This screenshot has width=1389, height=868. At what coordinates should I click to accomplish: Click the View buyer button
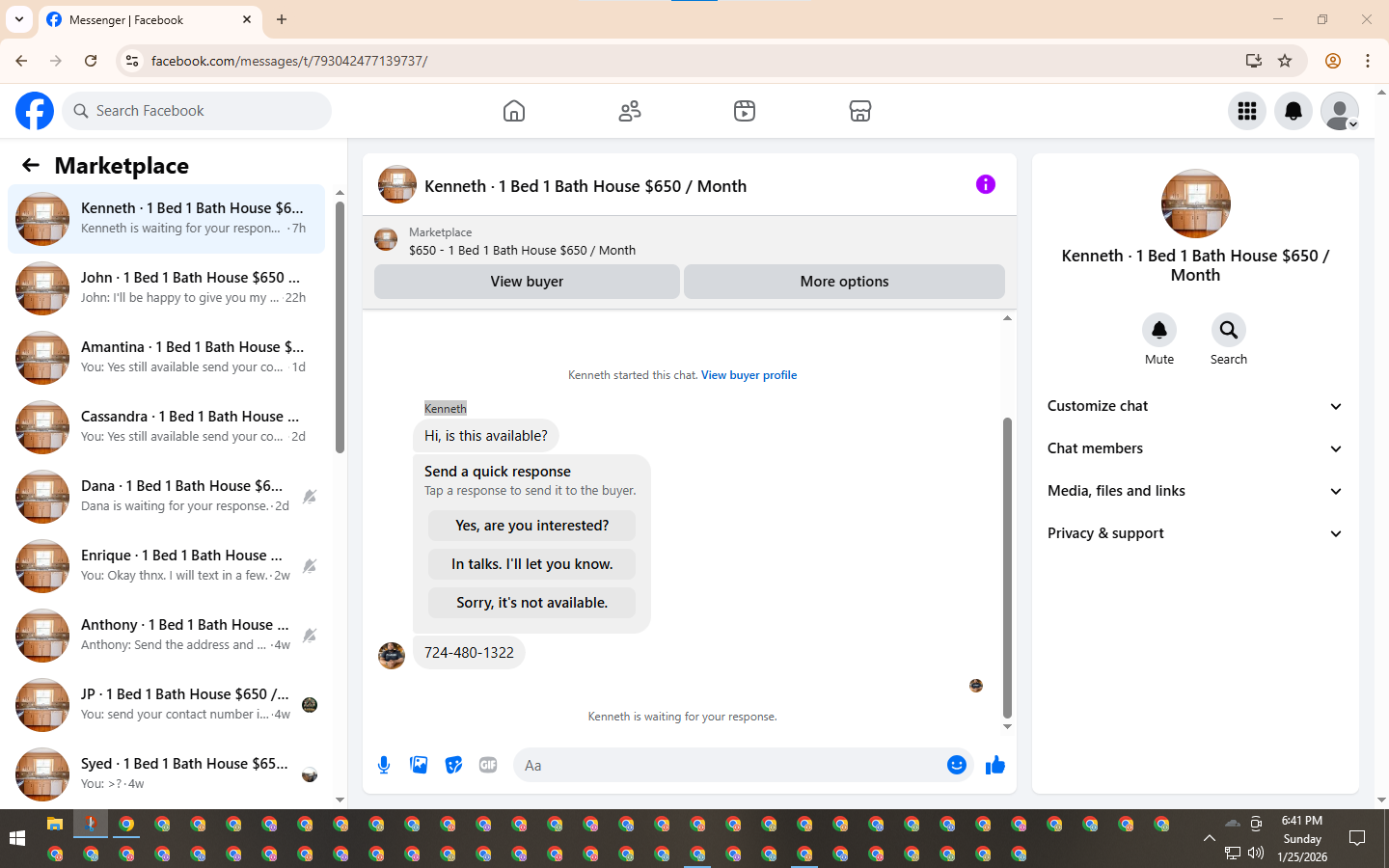(x=527, y=282)
